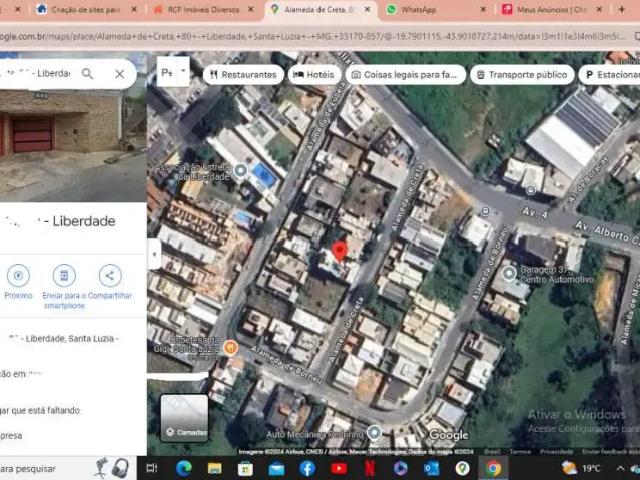The image size is (640, 480).
Task: Collapse the side panel with arrow handle
Action: [x=154, y=254]
